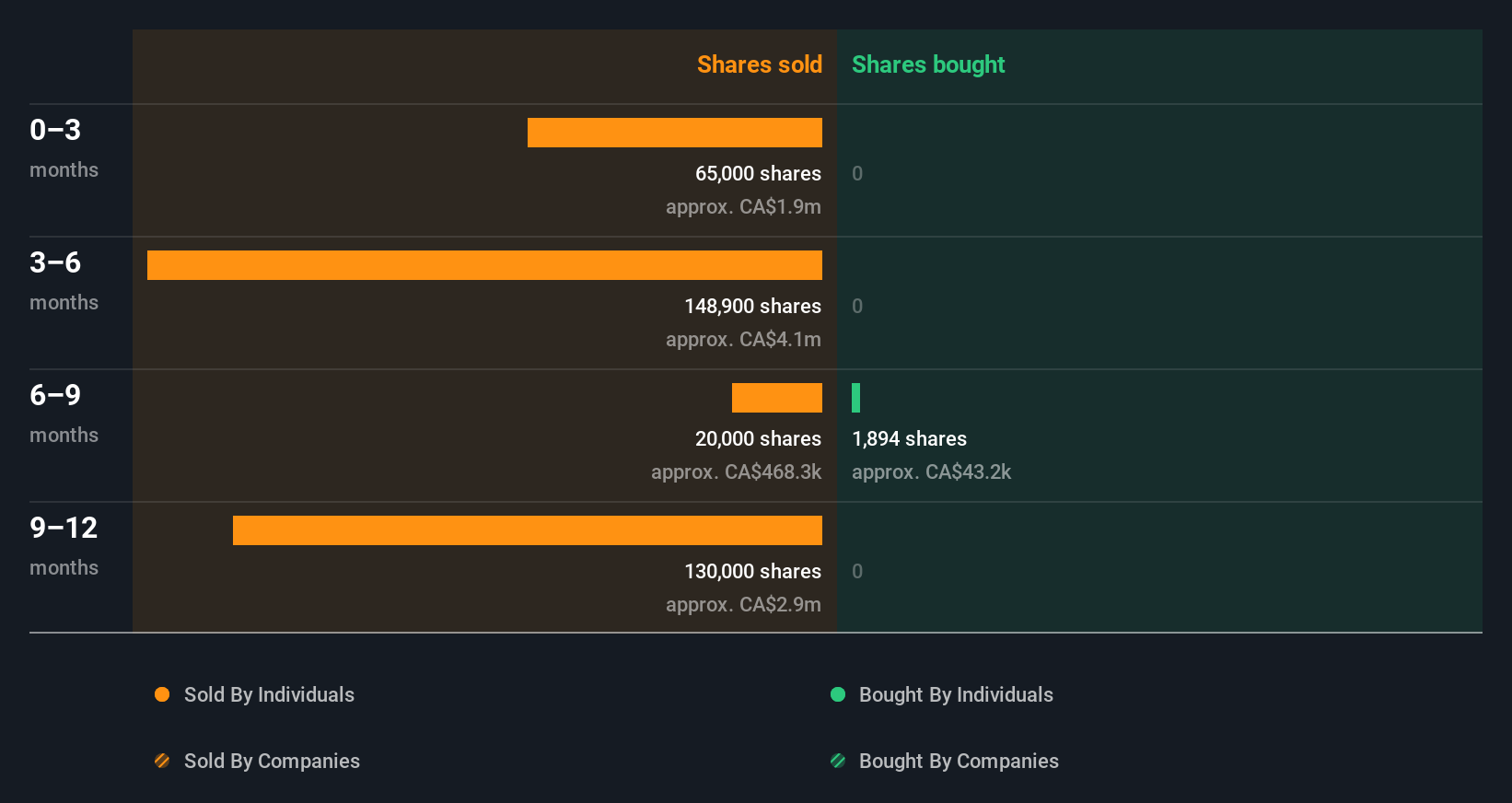Click the bought zero in 3–6 months row
Screen dimensions: 1512x803
857,306
